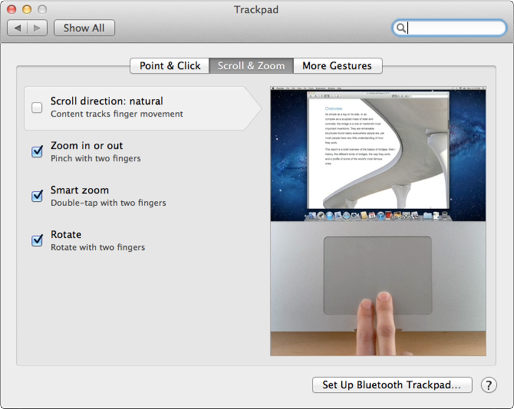Toggle the Rotate checkbox off
The width and height of the screenshot is (514, 409).
coord(37,240)
